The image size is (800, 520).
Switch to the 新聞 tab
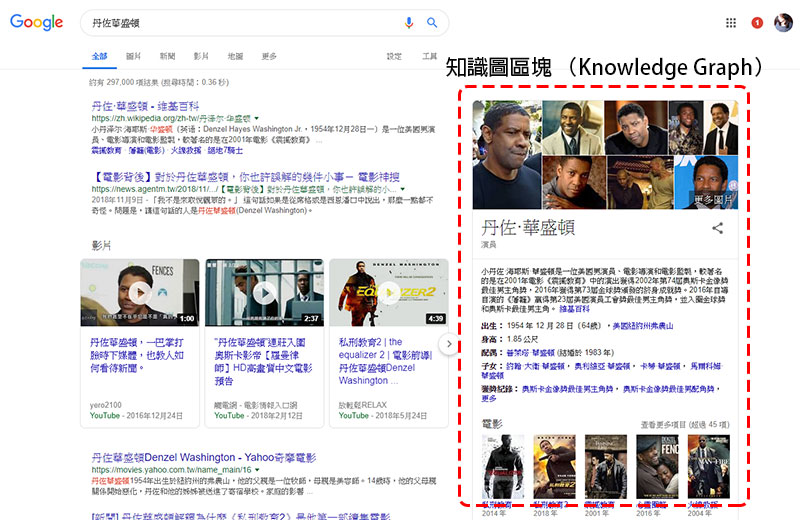[167, 56]
